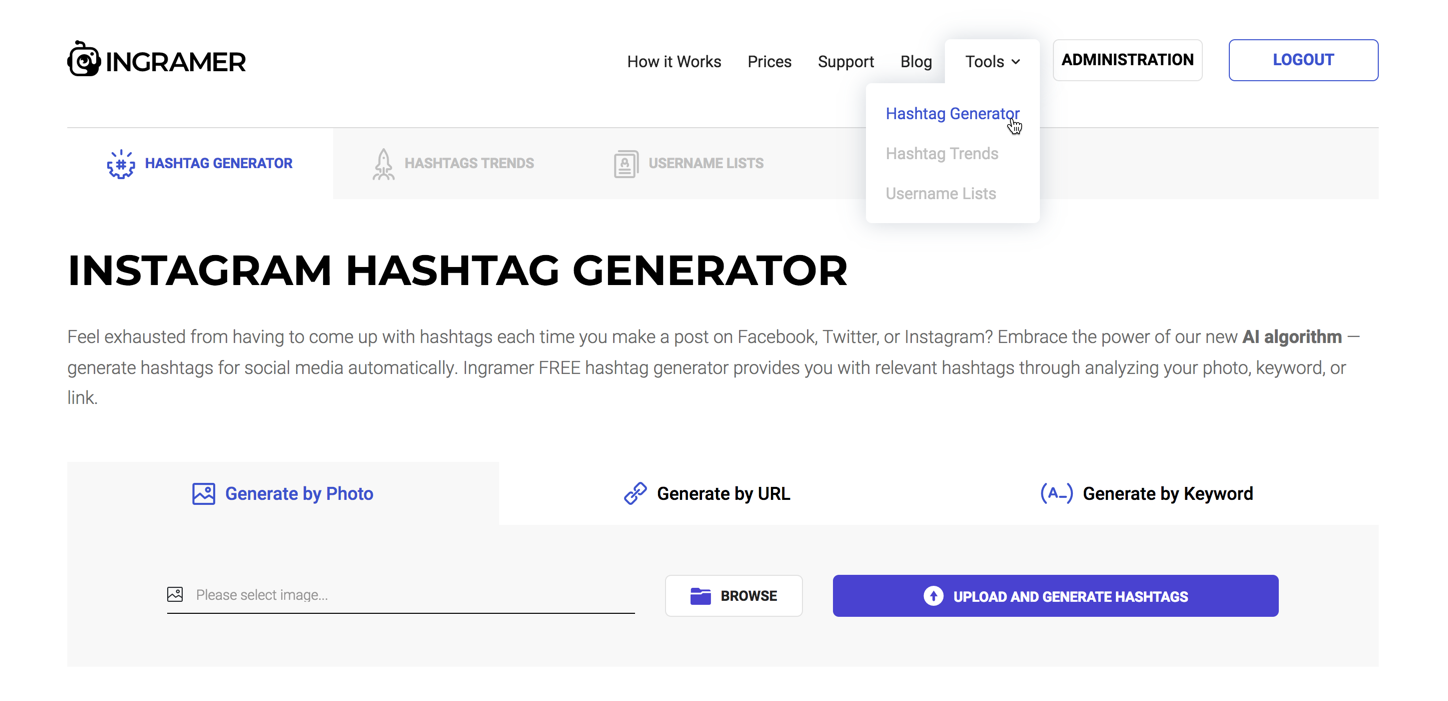Click the Instagram Hashtag Generator heading
The width and height of the screenshot is (1448, 701).
(458, 271)
